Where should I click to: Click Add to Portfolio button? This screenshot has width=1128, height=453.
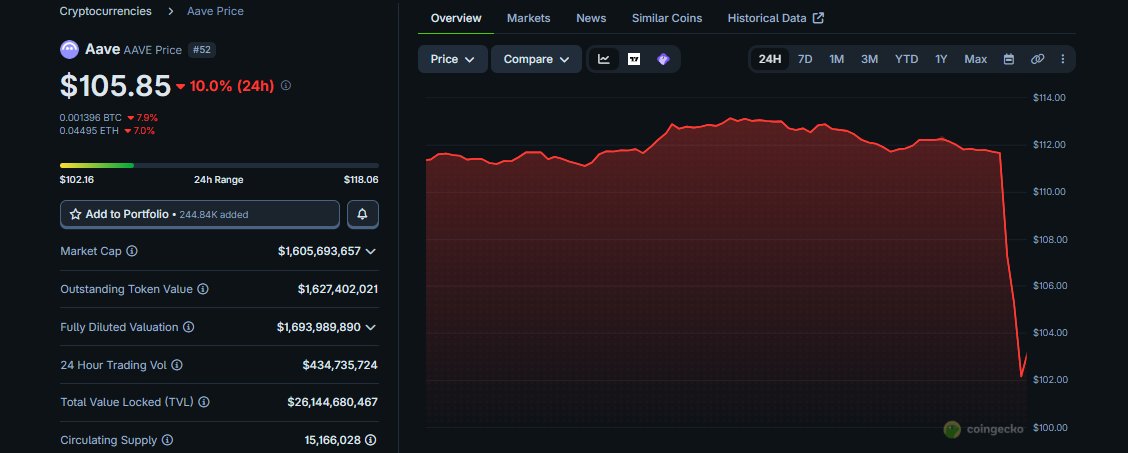(x=200, y=214)
